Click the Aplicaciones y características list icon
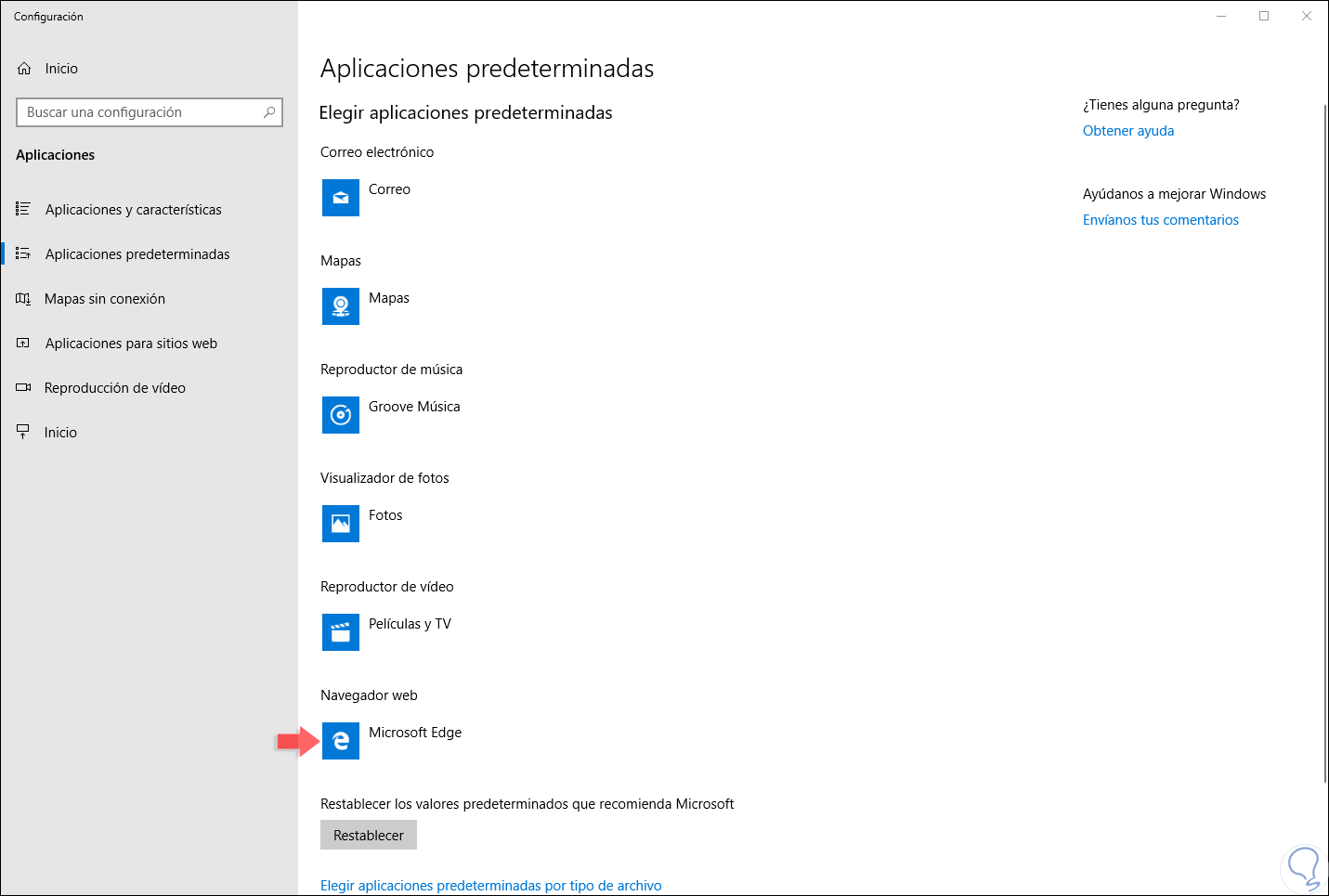 [x=23, y=209]
